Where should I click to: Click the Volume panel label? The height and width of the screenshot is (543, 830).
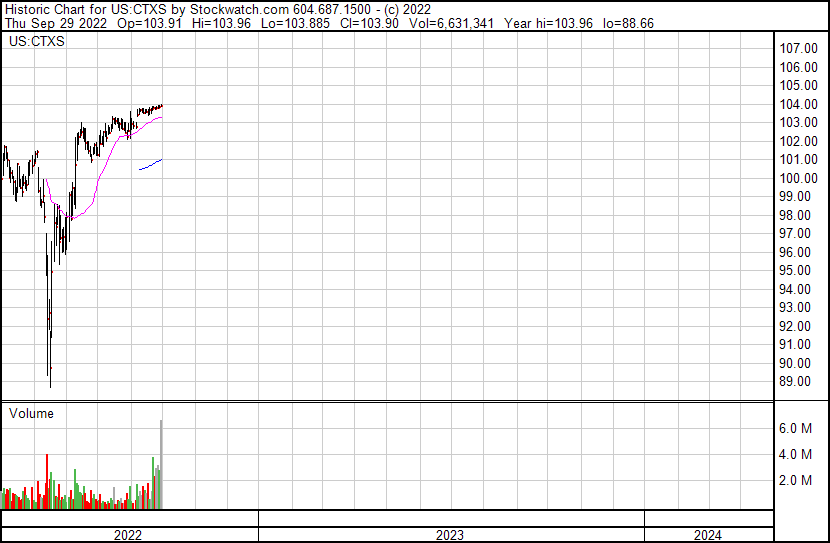coord(31,413)
